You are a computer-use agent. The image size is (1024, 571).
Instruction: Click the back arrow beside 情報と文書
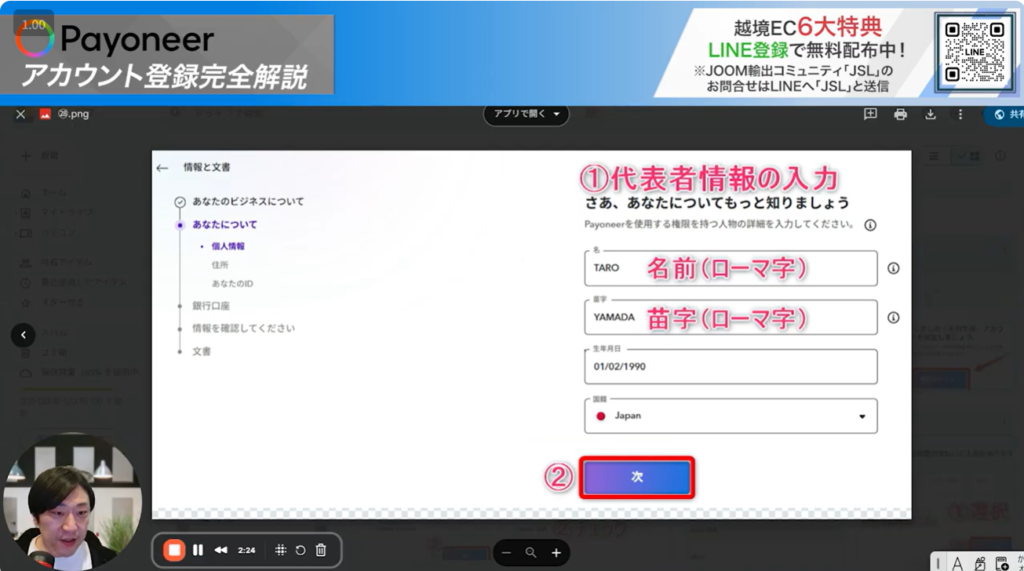tap(163, 168)
